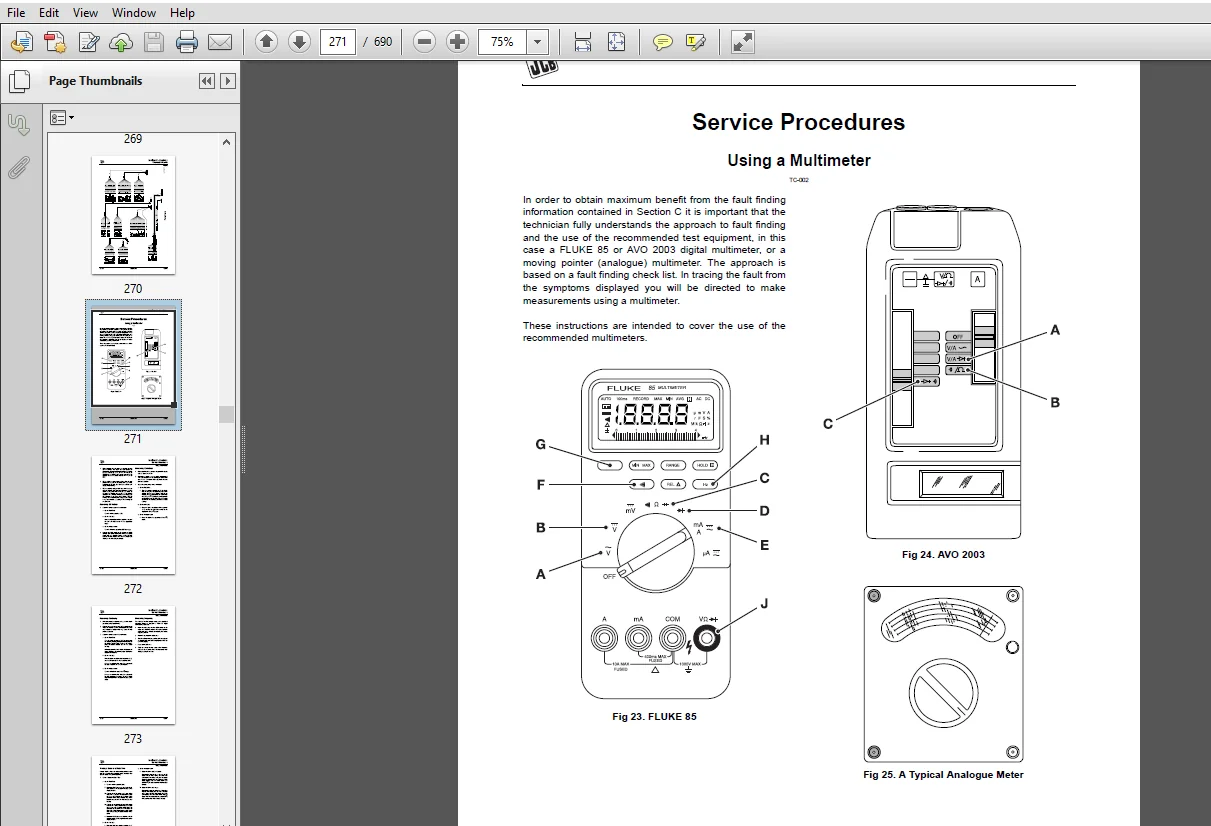Image resolution: width=1211 pixels, height=826 pixels.
Task: Click the thumbnail scrollbar up arrow
Action: click(x=227, y=142)
